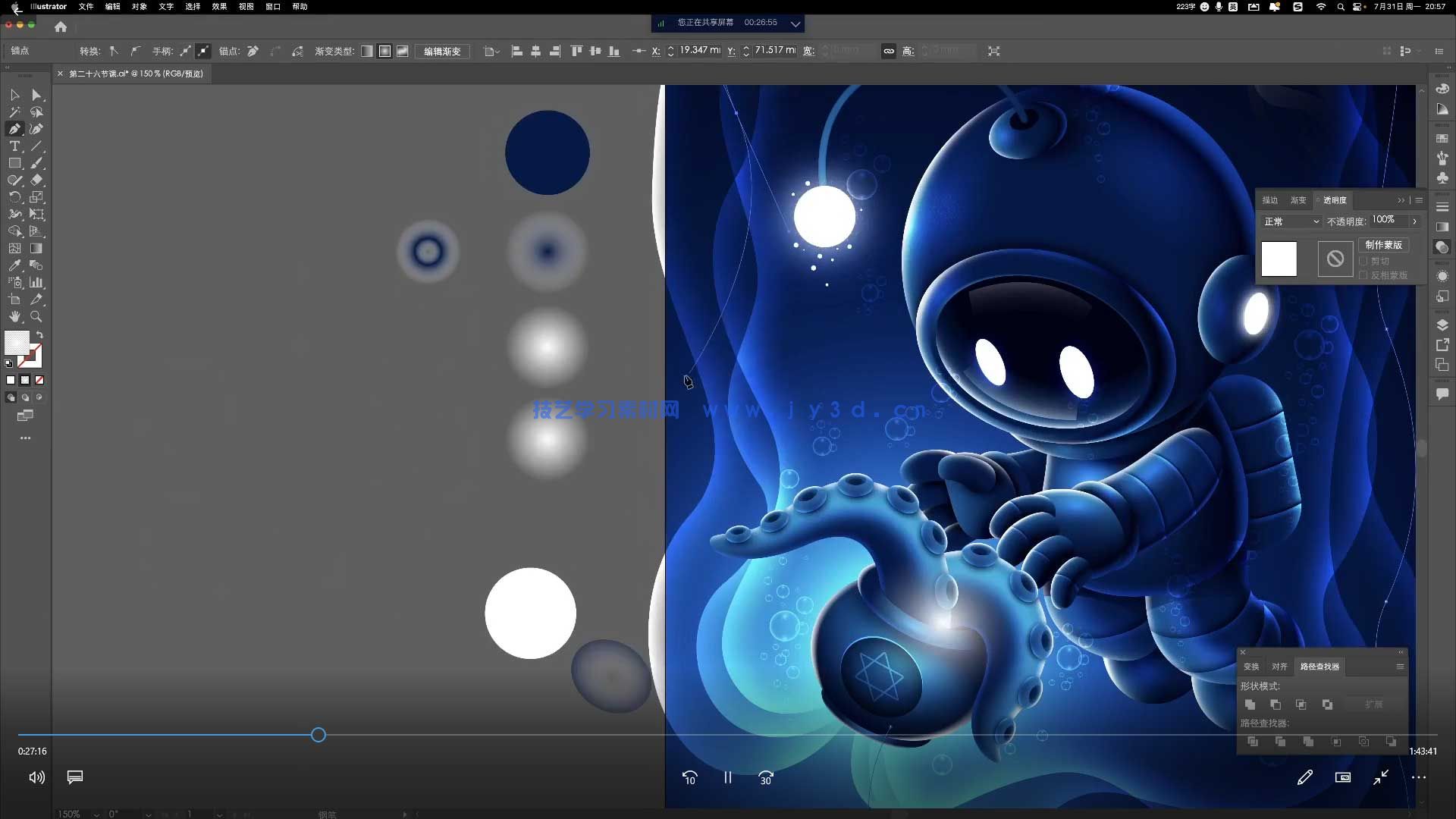Select the Direct Selection tool

pos(36,95)
